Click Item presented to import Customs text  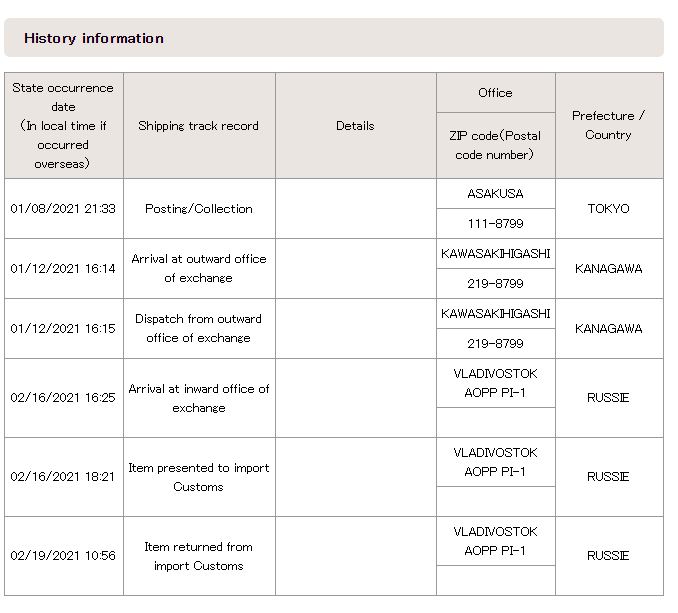(199, 477)
